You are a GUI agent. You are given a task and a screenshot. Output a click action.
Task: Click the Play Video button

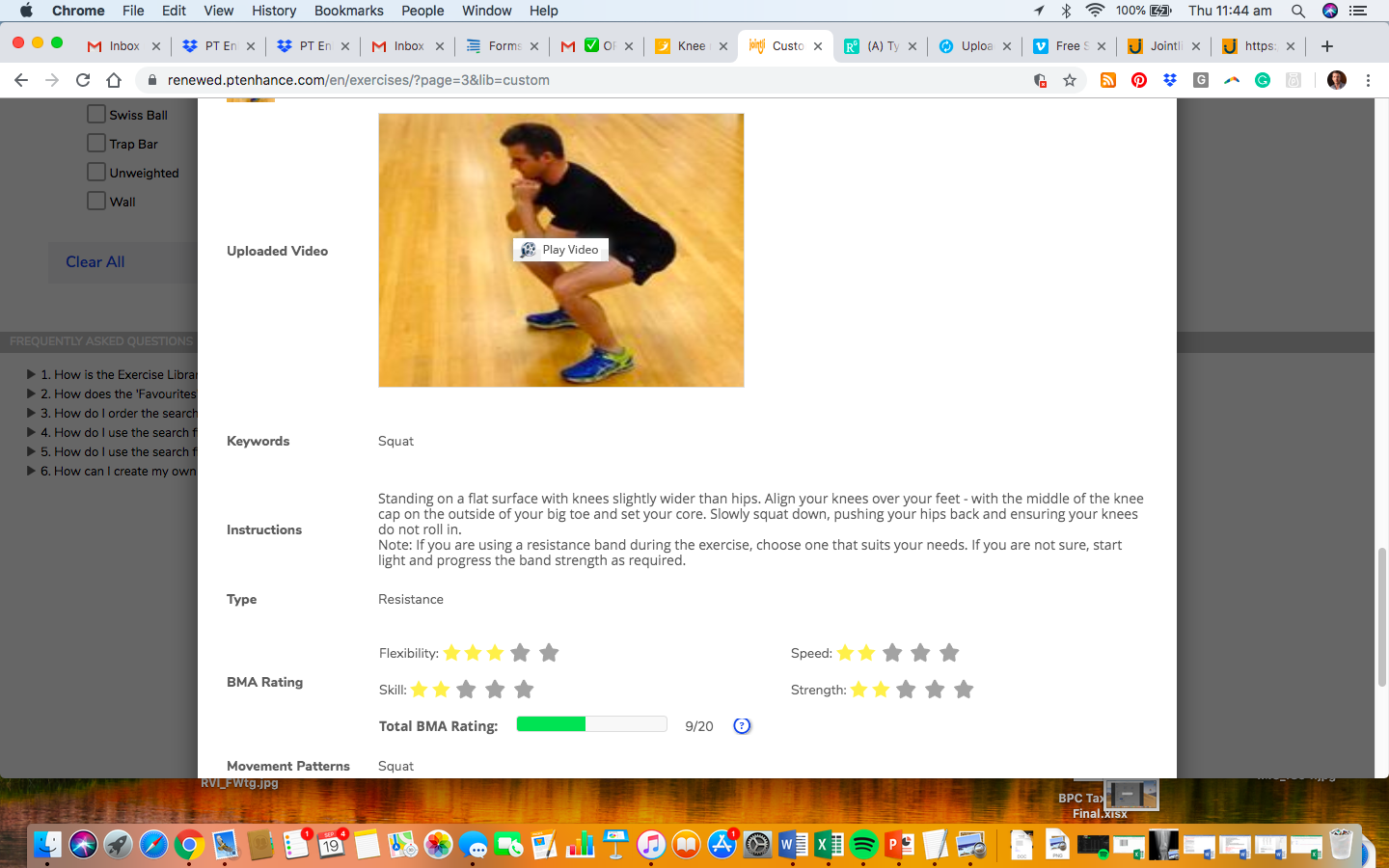560,250
